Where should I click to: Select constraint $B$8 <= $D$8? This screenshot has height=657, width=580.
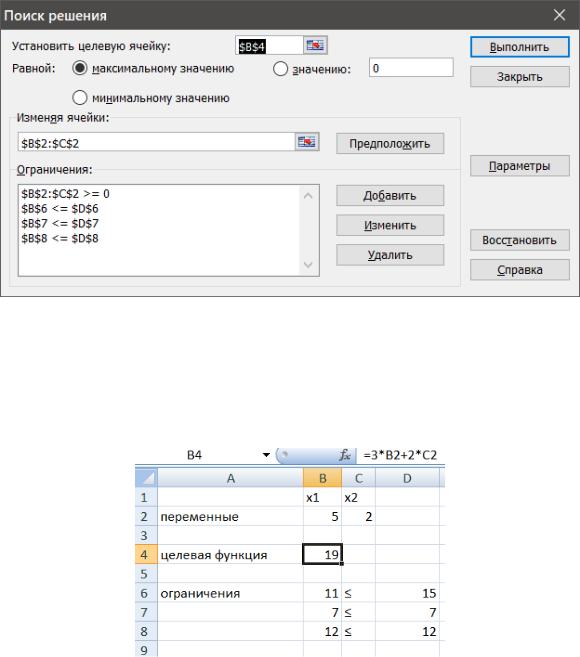60,238
